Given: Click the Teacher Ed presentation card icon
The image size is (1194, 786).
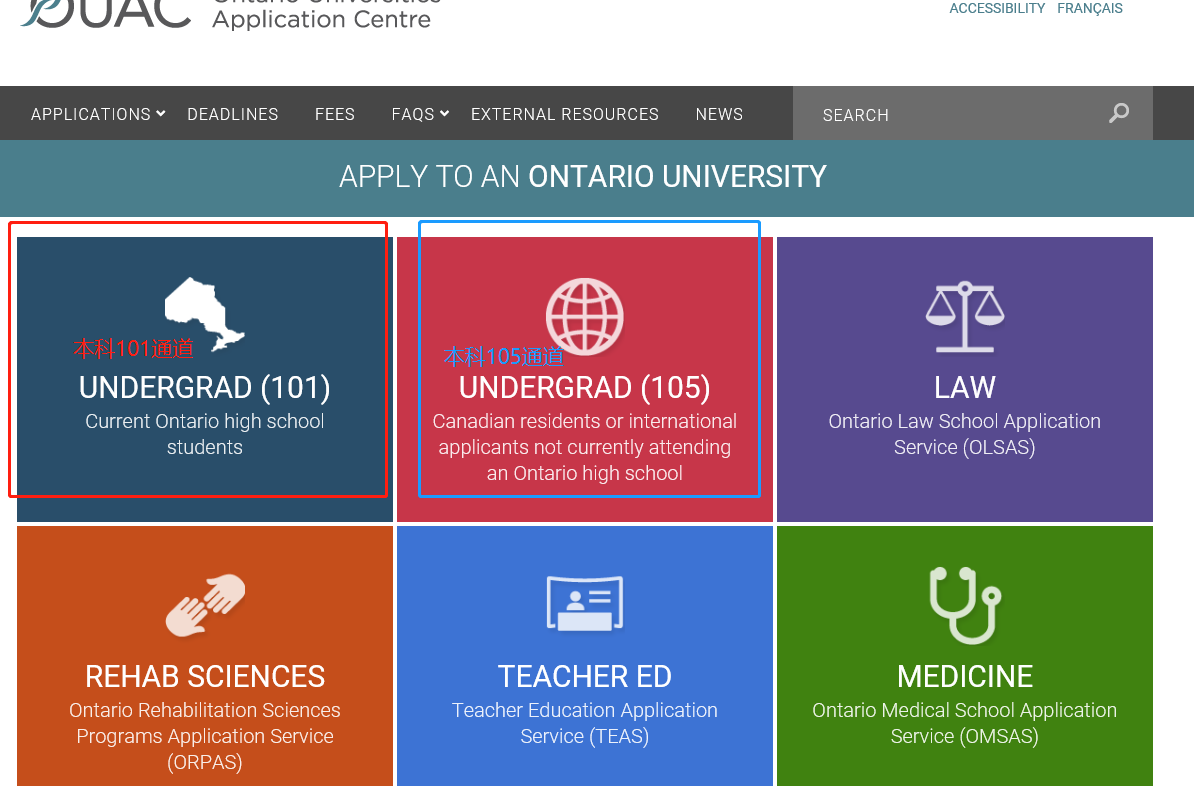Looking at the screenshot, I should point(585,603).
